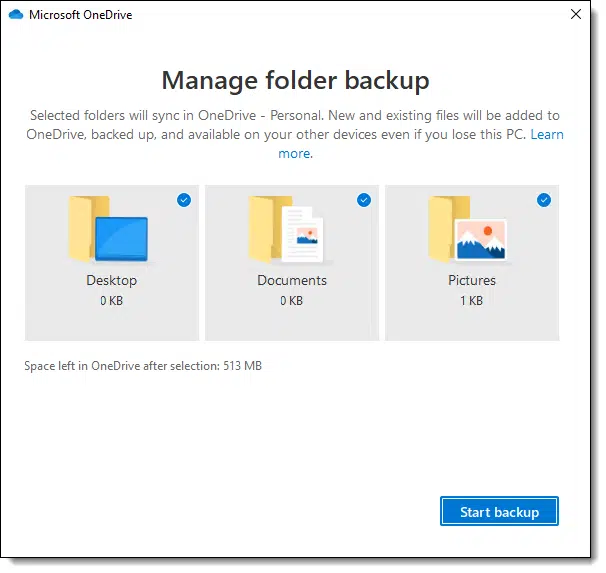The height and width of the screenshot is (573, 606).
Task: Click the Desktop size '0 KB'
Action: pyautogui.click(x=112, y=301)
